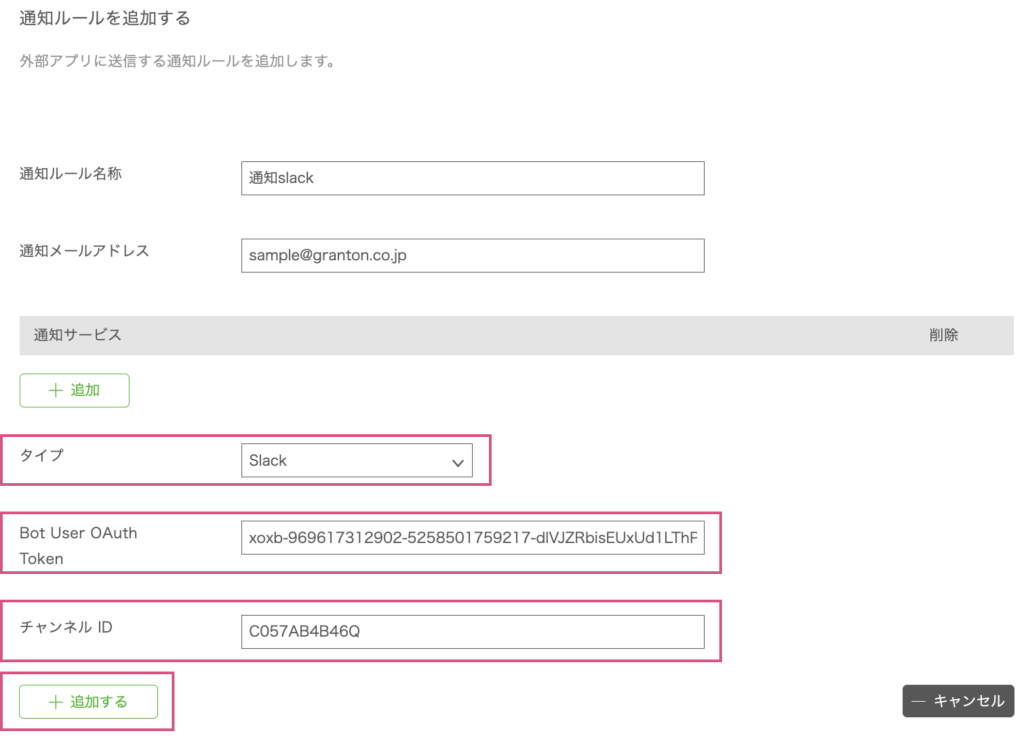1024x739 pixels.
Task: Click the chevron arrow in the タイプ select
Action: point(458,462)
